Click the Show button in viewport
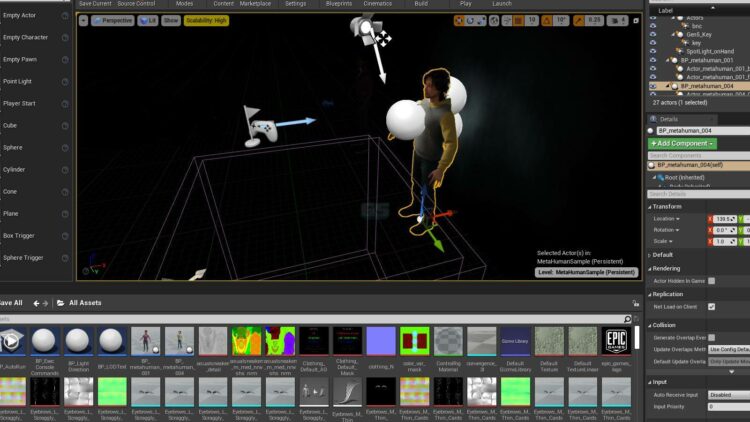The height and width of the screenshot is (422, 750). tap(171, 21)
